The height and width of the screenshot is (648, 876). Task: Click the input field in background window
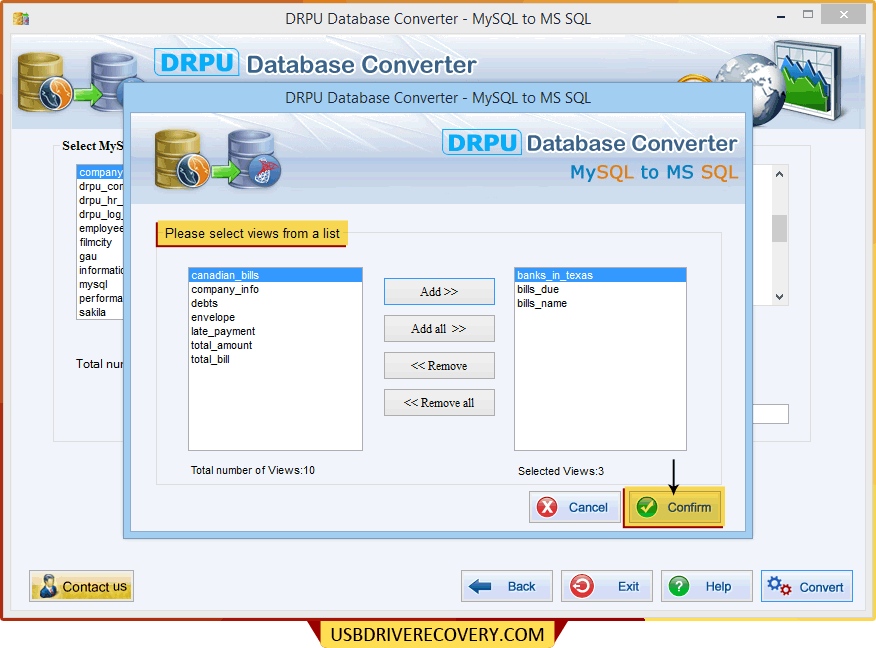(770, 414)
